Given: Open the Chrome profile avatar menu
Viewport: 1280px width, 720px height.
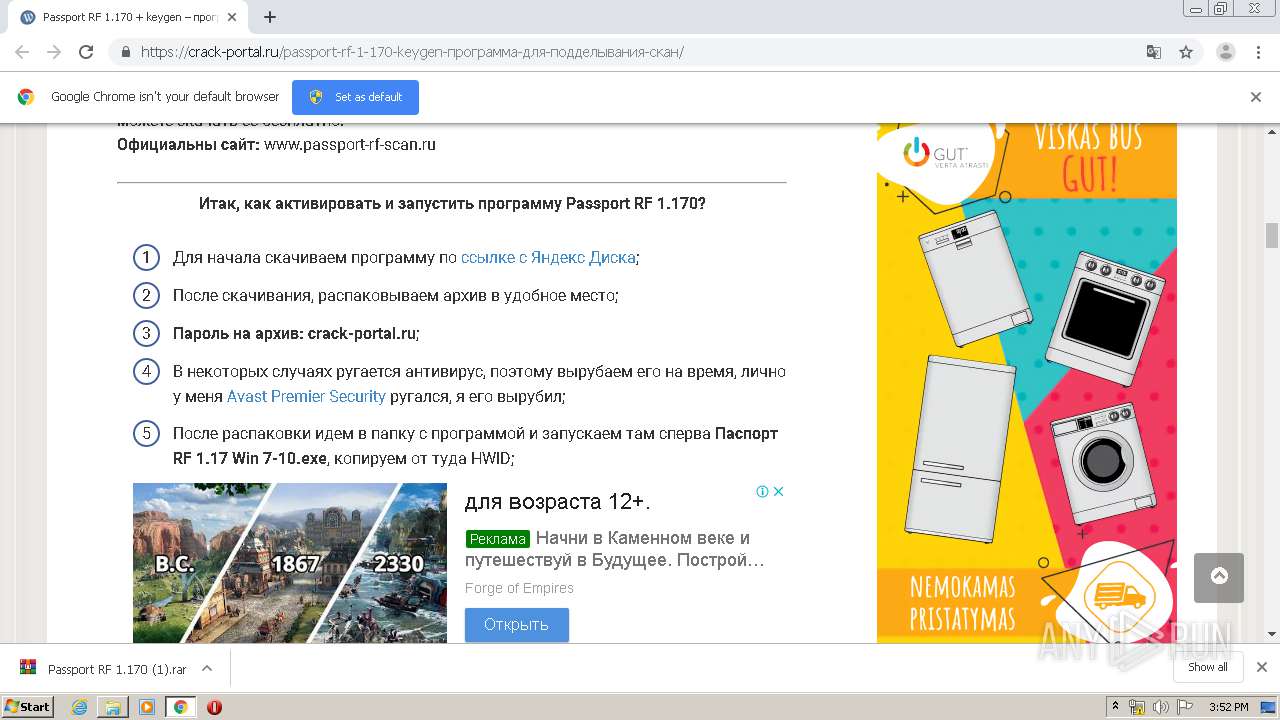Looking at the screenshot, I should (x=1225, y=52).
